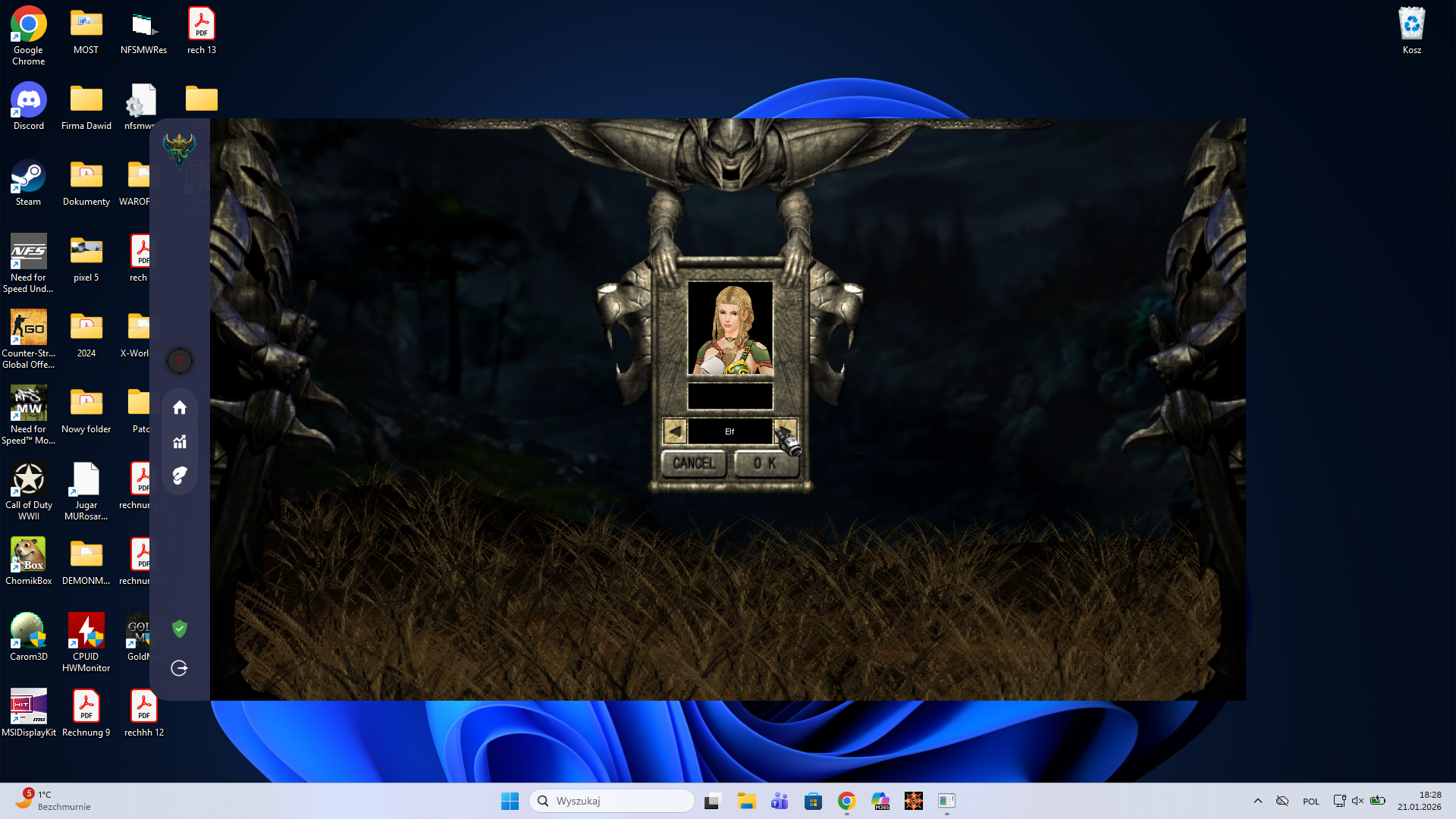This screenshot has height=819, width=1456.
Task: Confirm character creation with OK button
Action: coord(766,463)
